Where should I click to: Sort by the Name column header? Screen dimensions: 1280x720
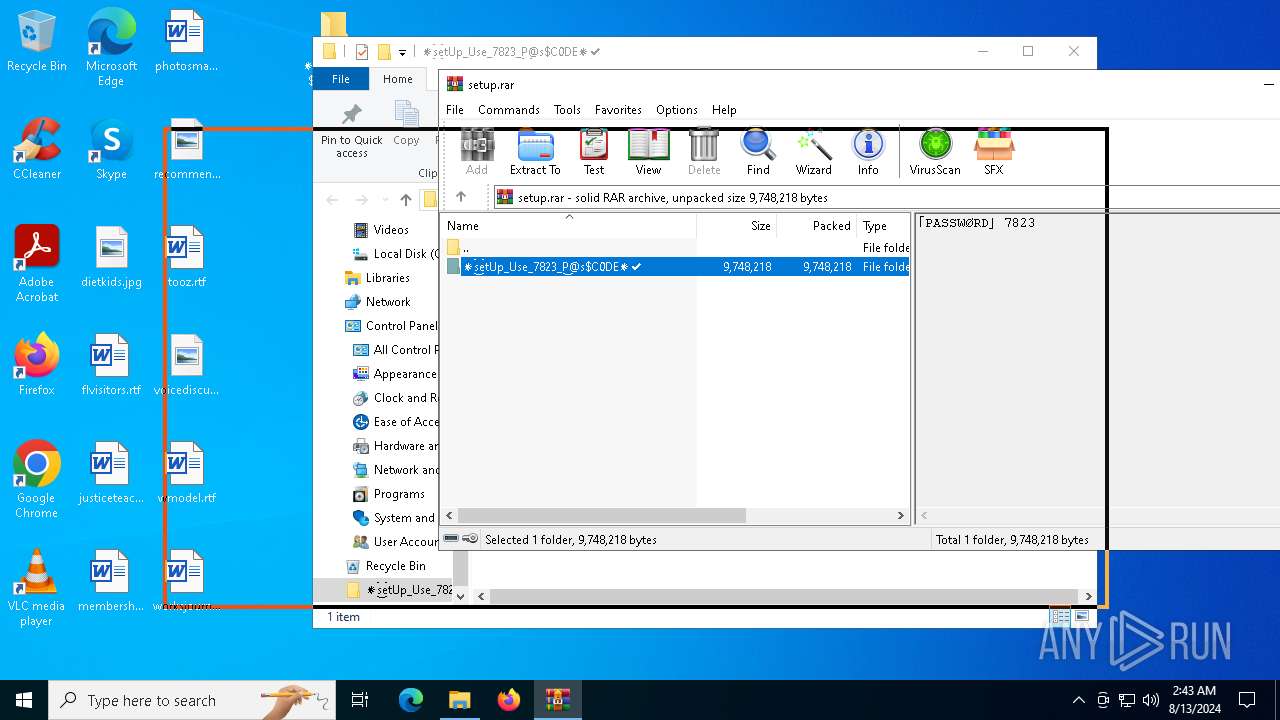(569, 226)
